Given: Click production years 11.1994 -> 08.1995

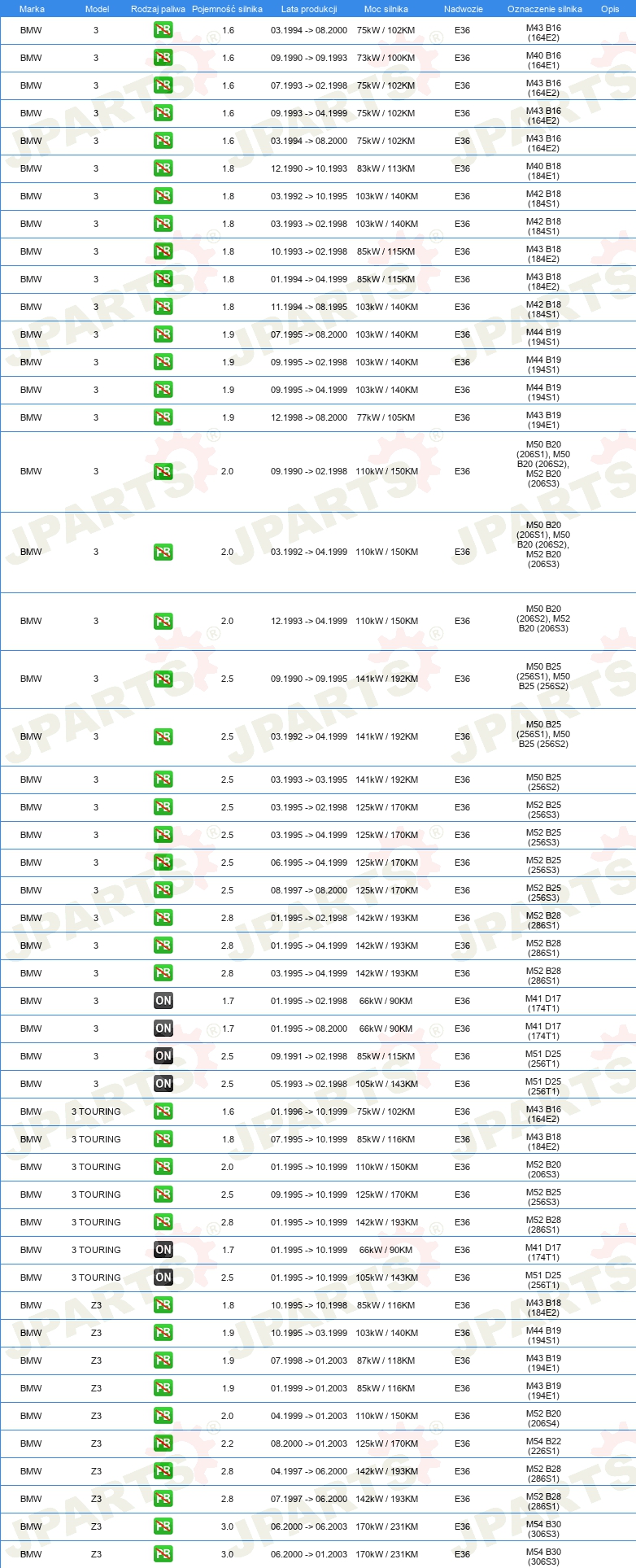Looking at the screenshot, I should pos(309,307).
